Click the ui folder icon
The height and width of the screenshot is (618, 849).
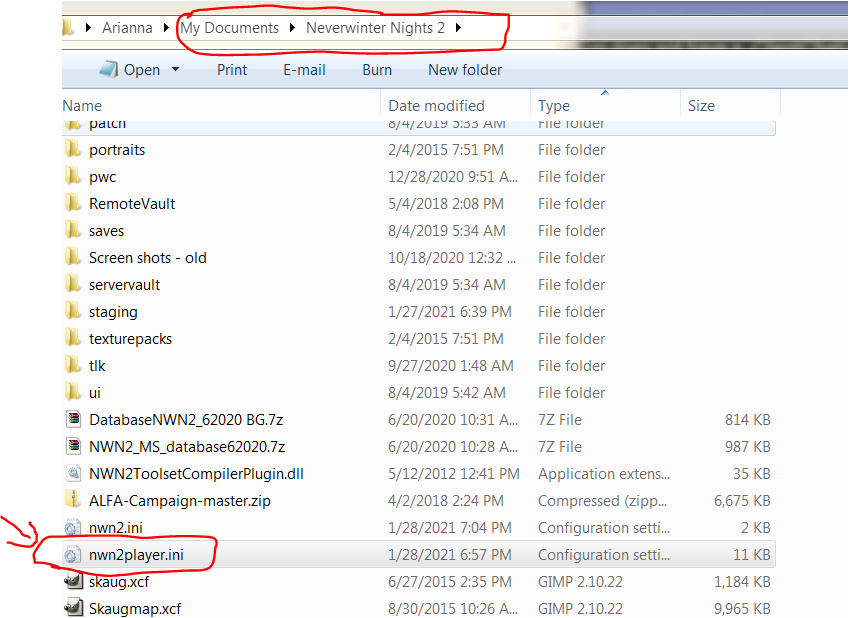point(73,392)
